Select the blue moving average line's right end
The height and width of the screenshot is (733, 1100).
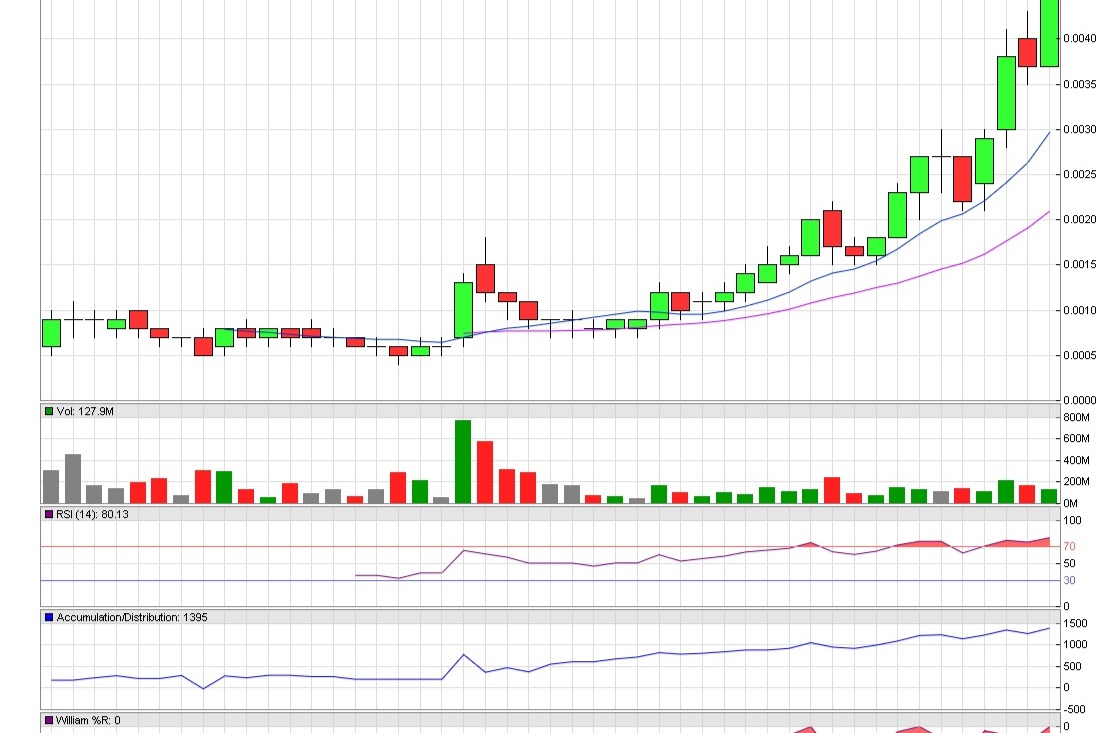1048,132
